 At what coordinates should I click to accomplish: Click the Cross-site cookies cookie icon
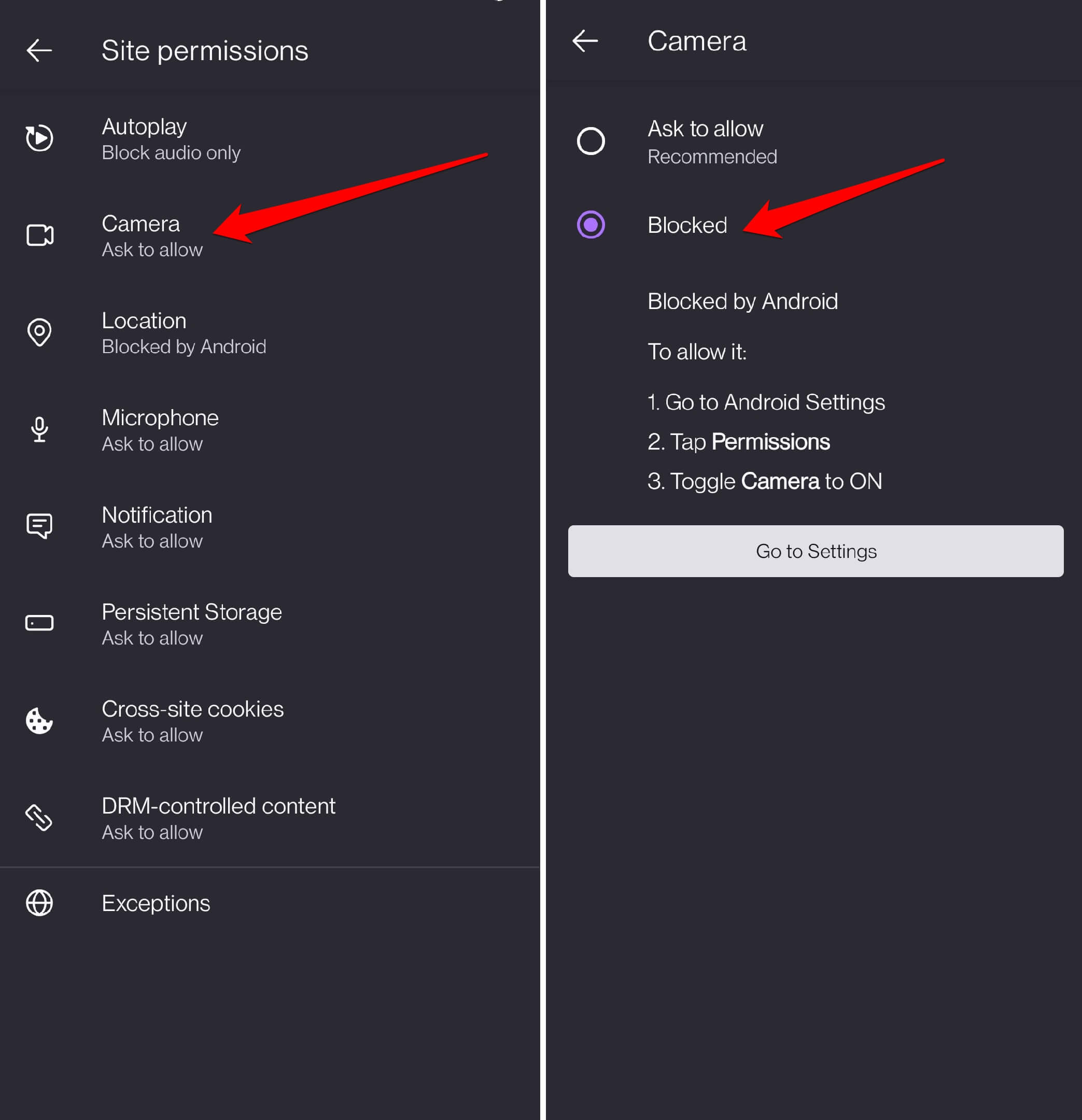click(39, 721)
